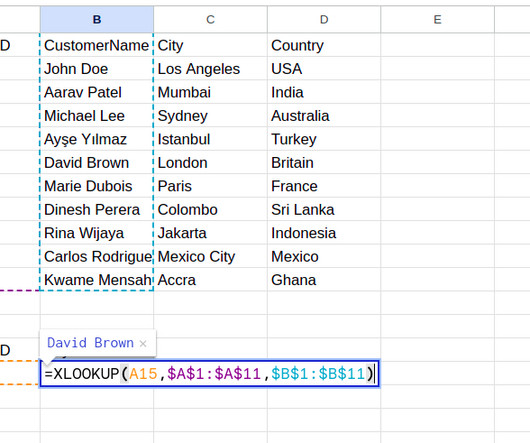Select the Colombo cell
530x443 pixels.
[210, 209]
